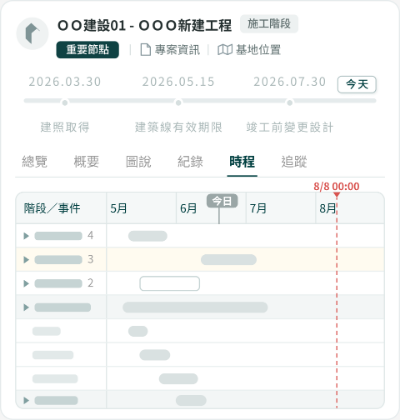Switch to the 概要 tab
This screenshot has height=420, width=400.
click(86, 162)
